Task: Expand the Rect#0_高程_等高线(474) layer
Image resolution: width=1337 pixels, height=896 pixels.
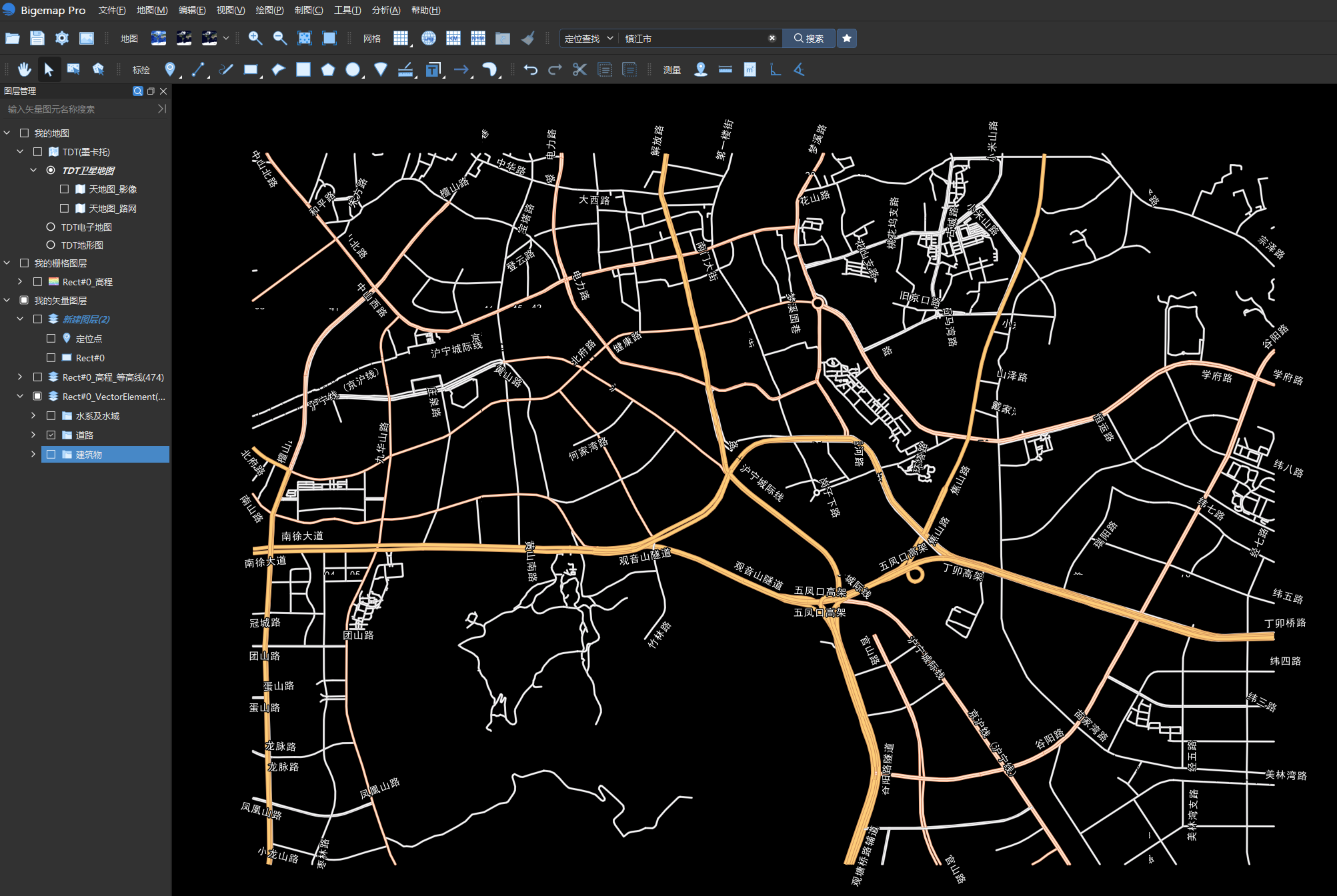Action: 20,377
